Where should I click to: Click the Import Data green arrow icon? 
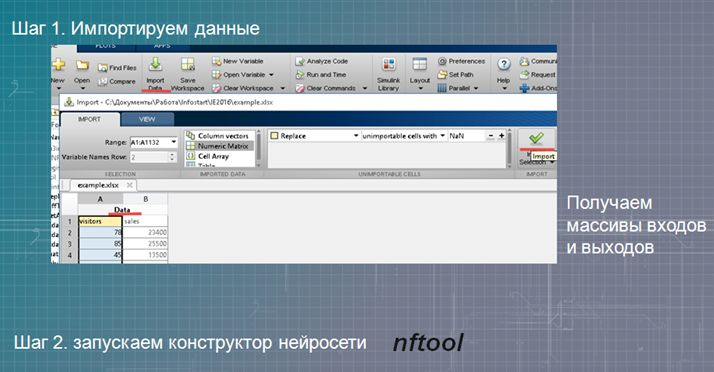tap(155, 64)
